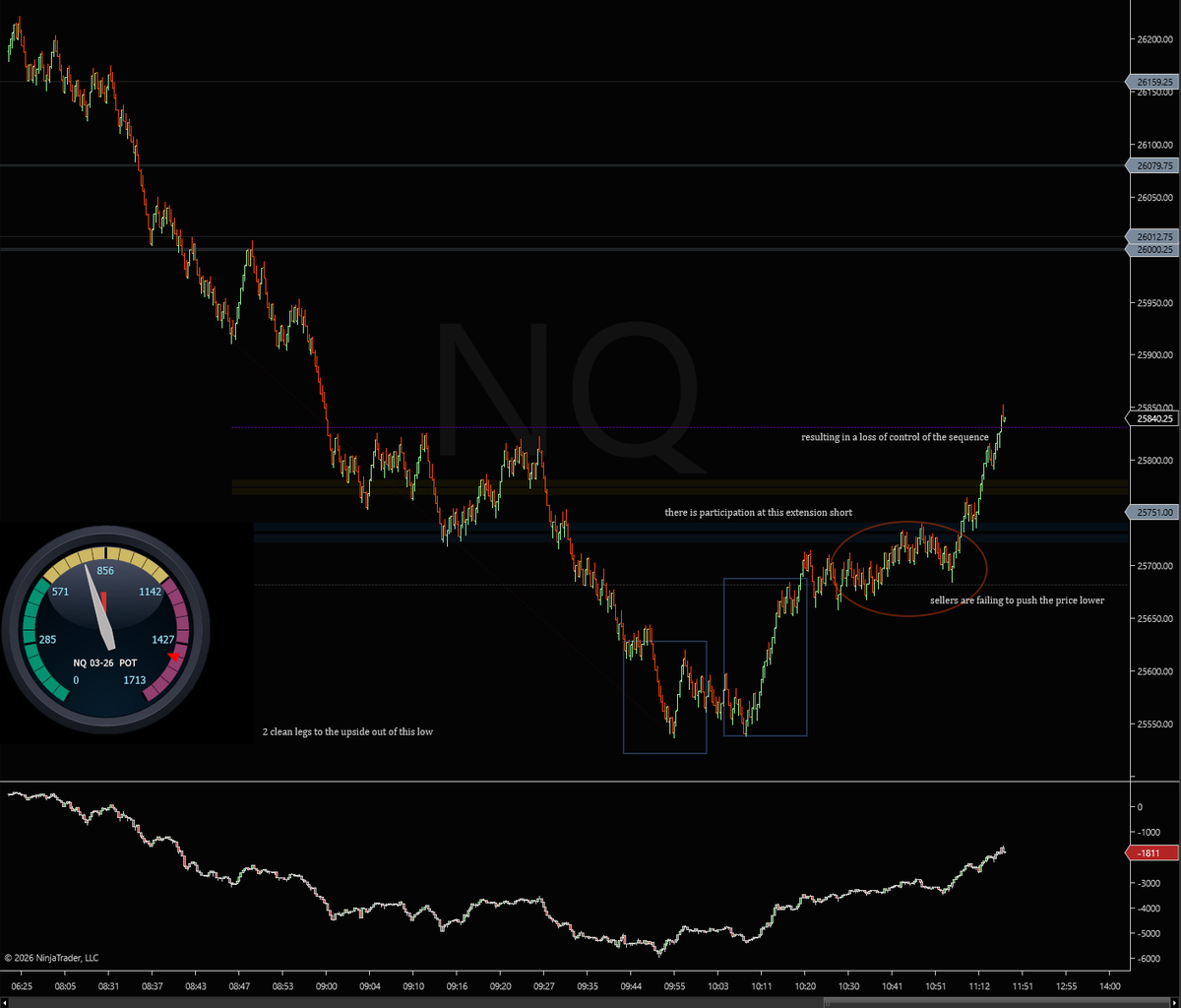Image resolution: width=1181 pixels, height=1008 pixels.
Task: Select the 'resulting in a loss of control' annotation
Action: (x=895, y=437)
